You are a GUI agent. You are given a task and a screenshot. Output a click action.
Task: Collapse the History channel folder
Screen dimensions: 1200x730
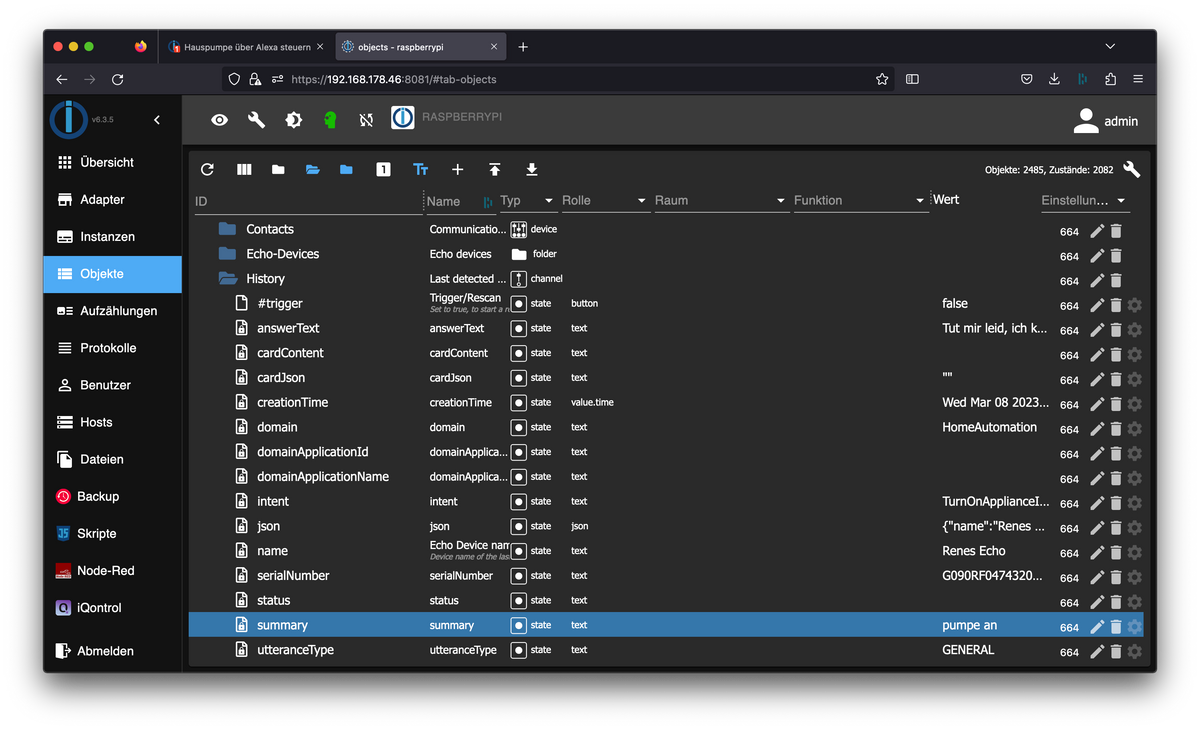[227, 279]
